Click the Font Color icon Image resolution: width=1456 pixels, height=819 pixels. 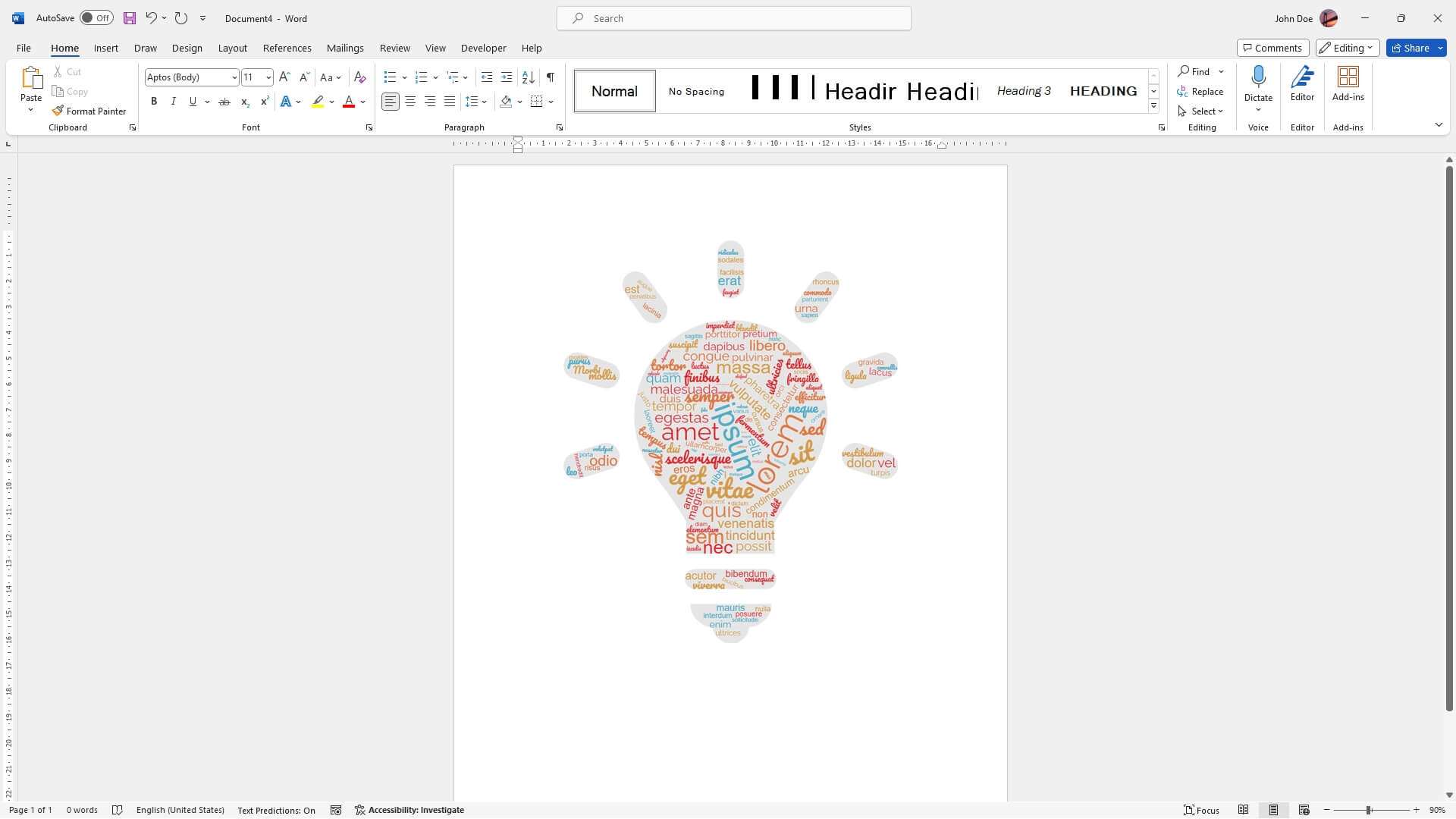pos(349,101)
